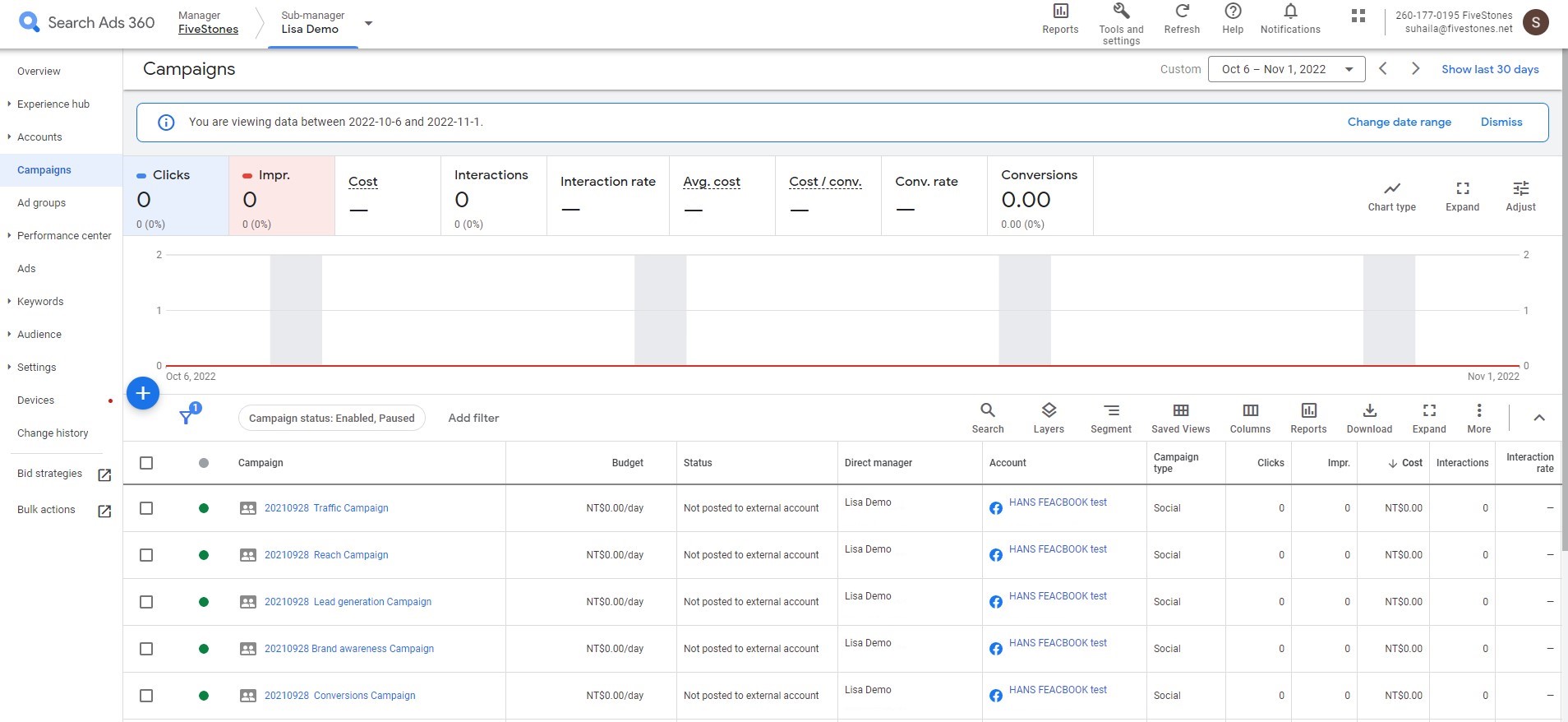Screen dimensions: 1568x722
Task: Select the Reach Campaign checkbox
Action: (x=146, y=555)
